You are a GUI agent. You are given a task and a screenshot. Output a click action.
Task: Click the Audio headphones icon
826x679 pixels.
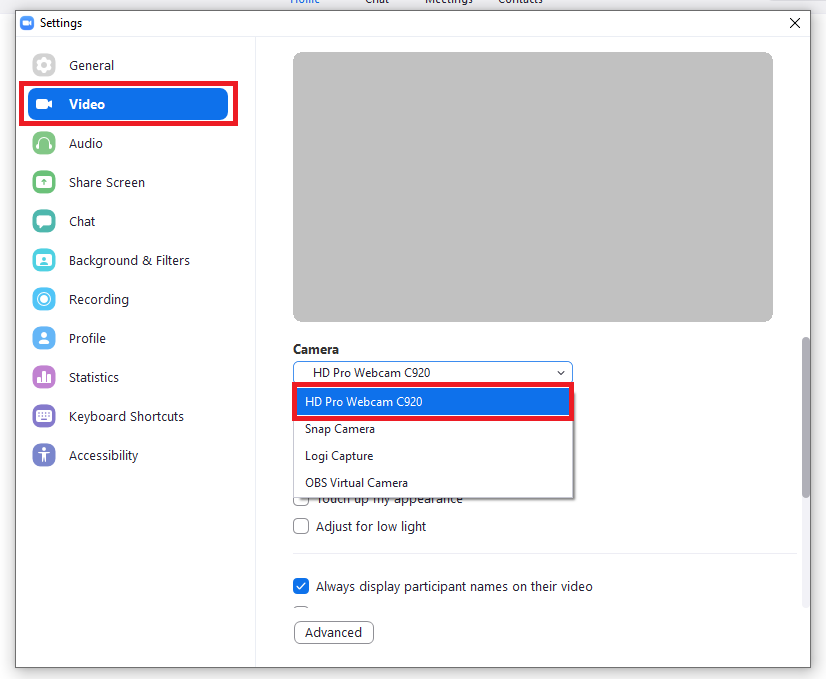pos(44,143)
